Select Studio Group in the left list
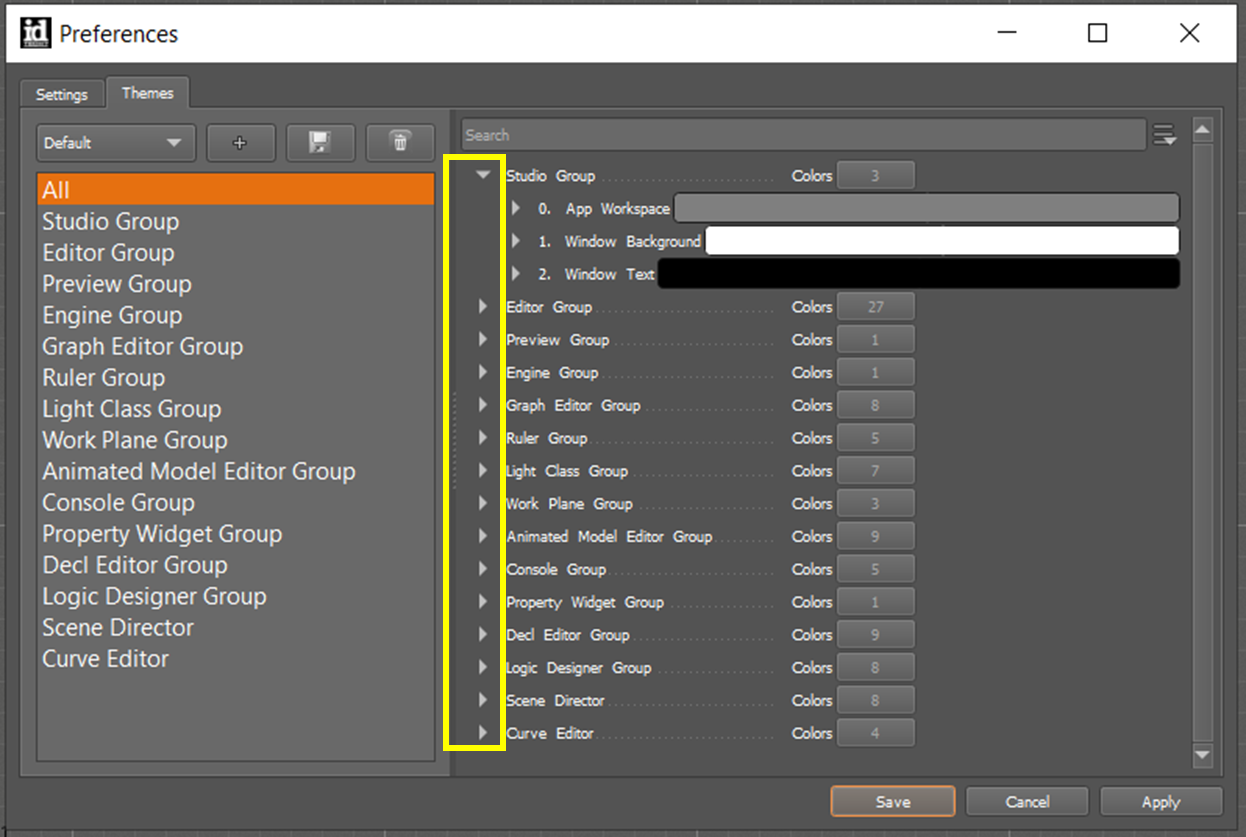 pyautogui.click(x=236, y=221)
